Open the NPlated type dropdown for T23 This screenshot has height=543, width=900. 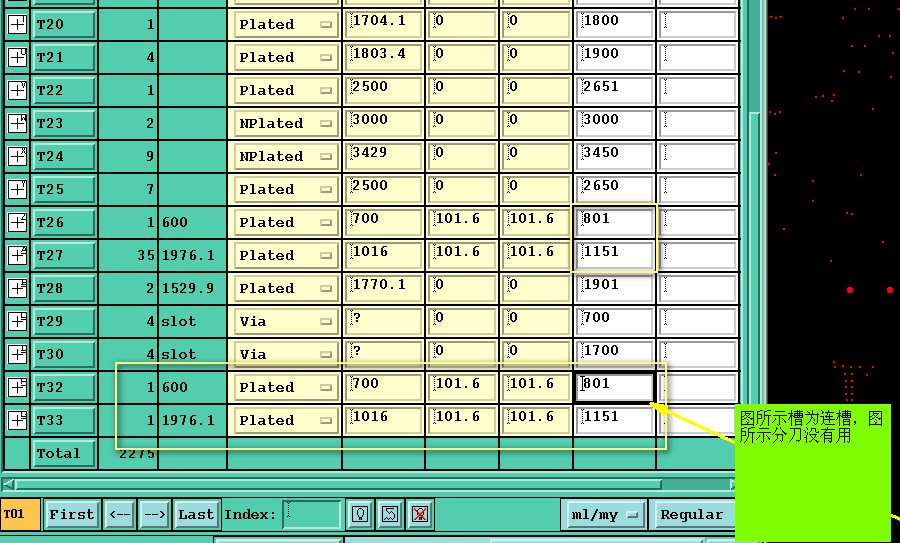pyautogui.click(x=285, y=123)
